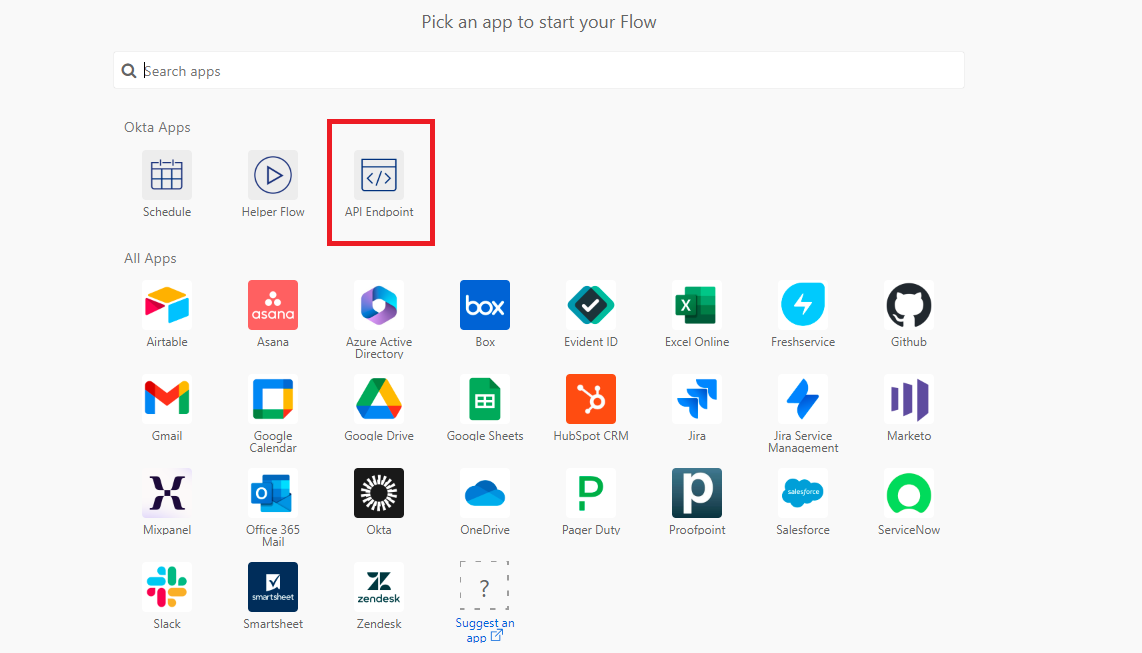The height and width of the screenshot is (653, 1142).
Task: Select the Schedule app icon
Action: pos(167,175)
